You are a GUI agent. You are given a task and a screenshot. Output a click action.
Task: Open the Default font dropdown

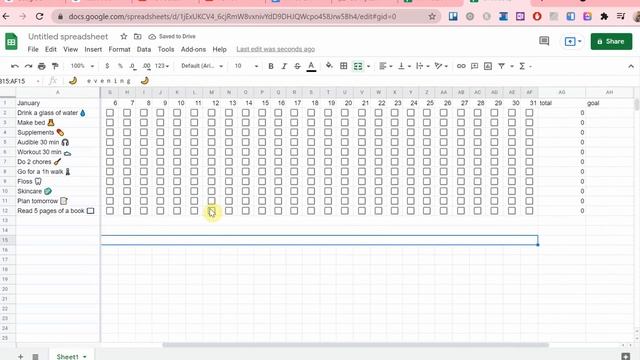[x=202, y=66]
